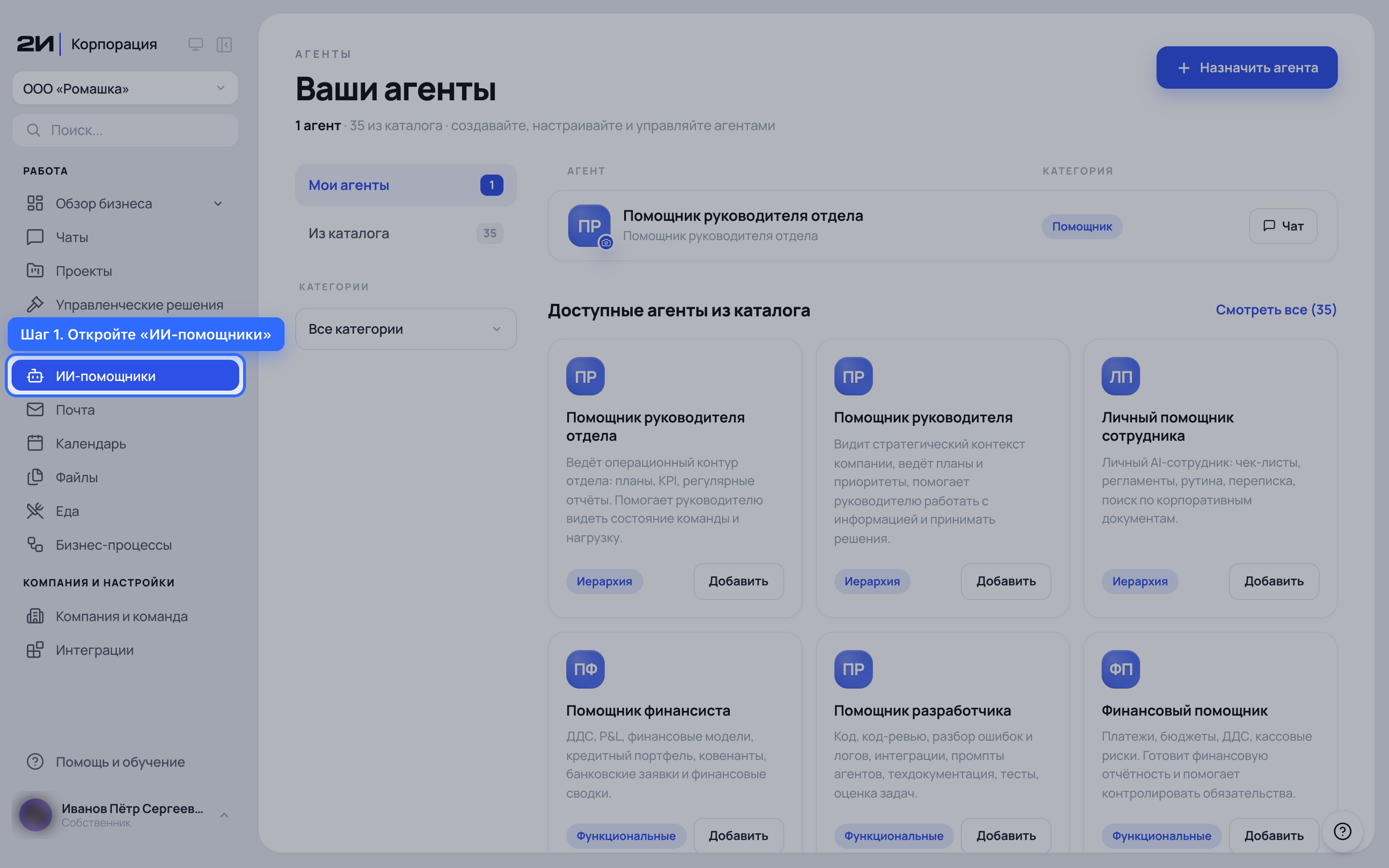The height and width of the screenshot is (868, 1389).
Task: Add the Финансовый помощник agent
Action: [x=1274, y=835]
